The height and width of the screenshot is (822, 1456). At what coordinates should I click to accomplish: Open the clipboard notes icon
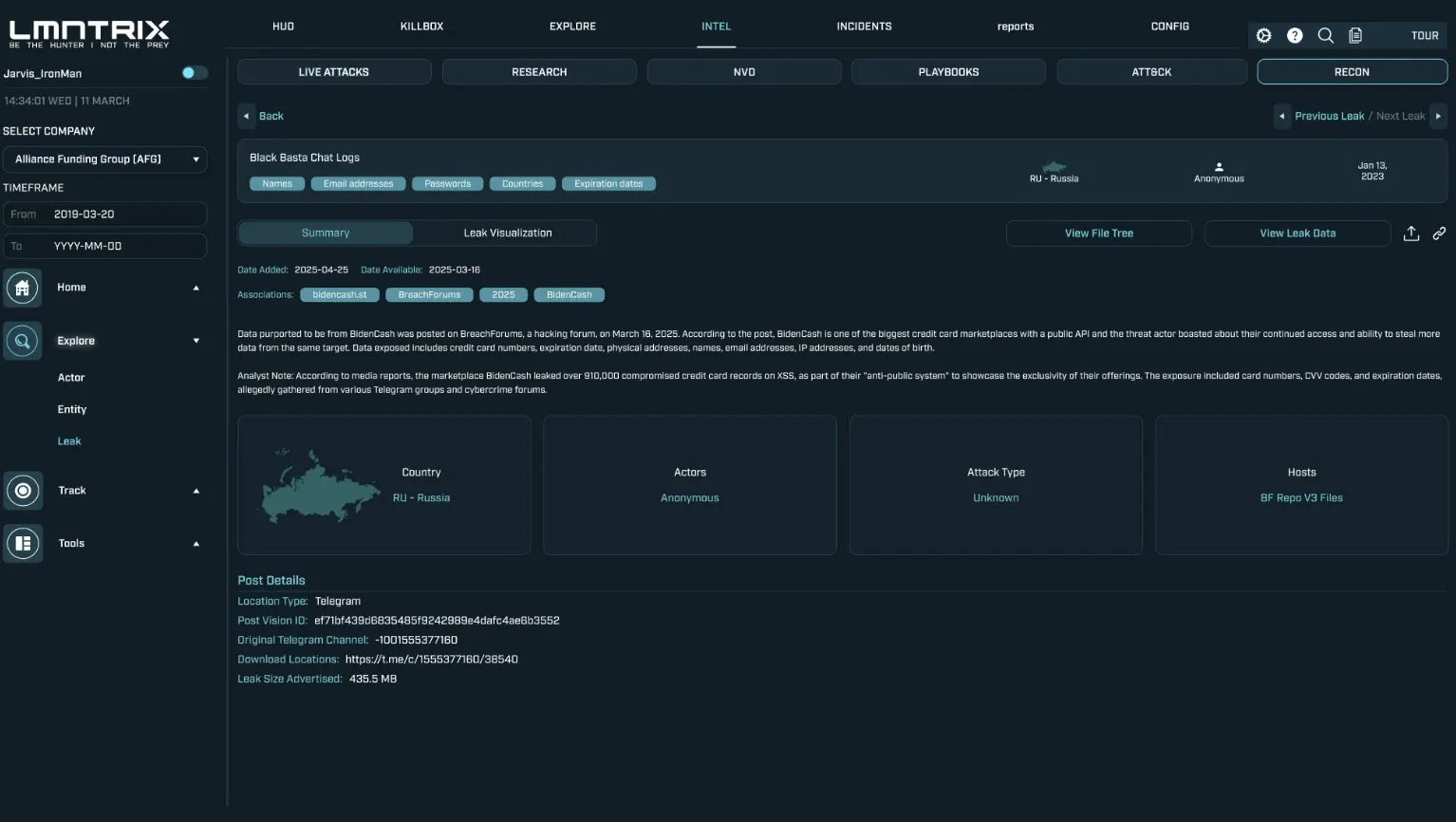[x=1355, y=35]
